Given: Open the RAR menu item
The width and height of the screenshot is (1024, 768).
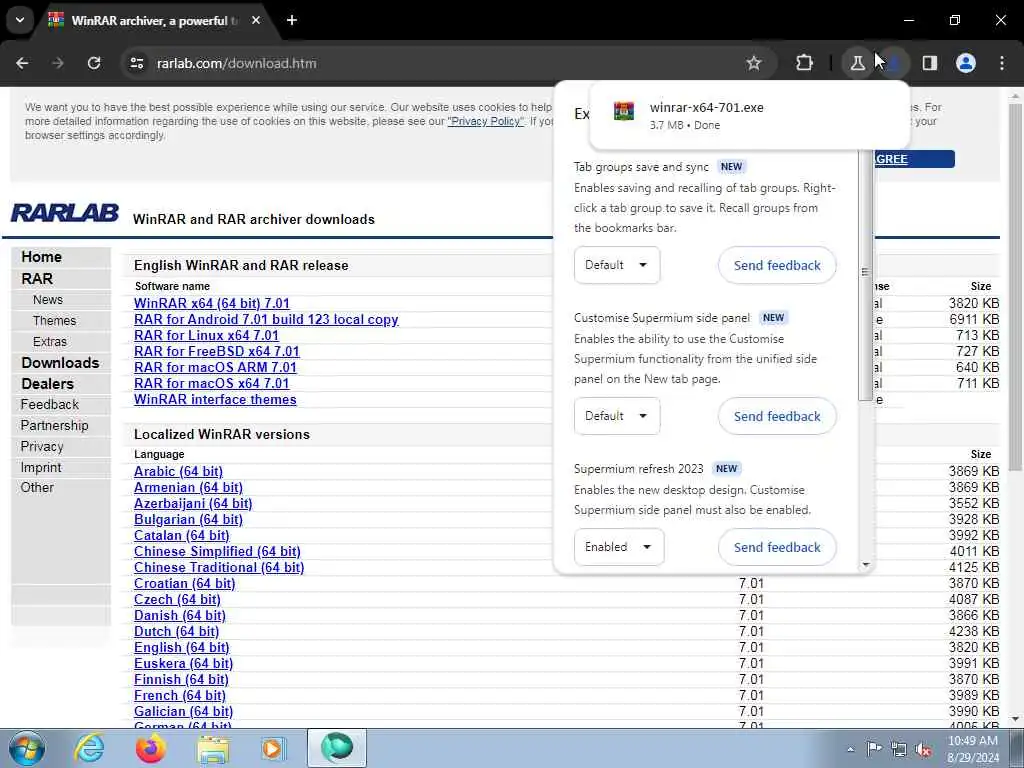Looking at the screenshot, I should 37,279.
